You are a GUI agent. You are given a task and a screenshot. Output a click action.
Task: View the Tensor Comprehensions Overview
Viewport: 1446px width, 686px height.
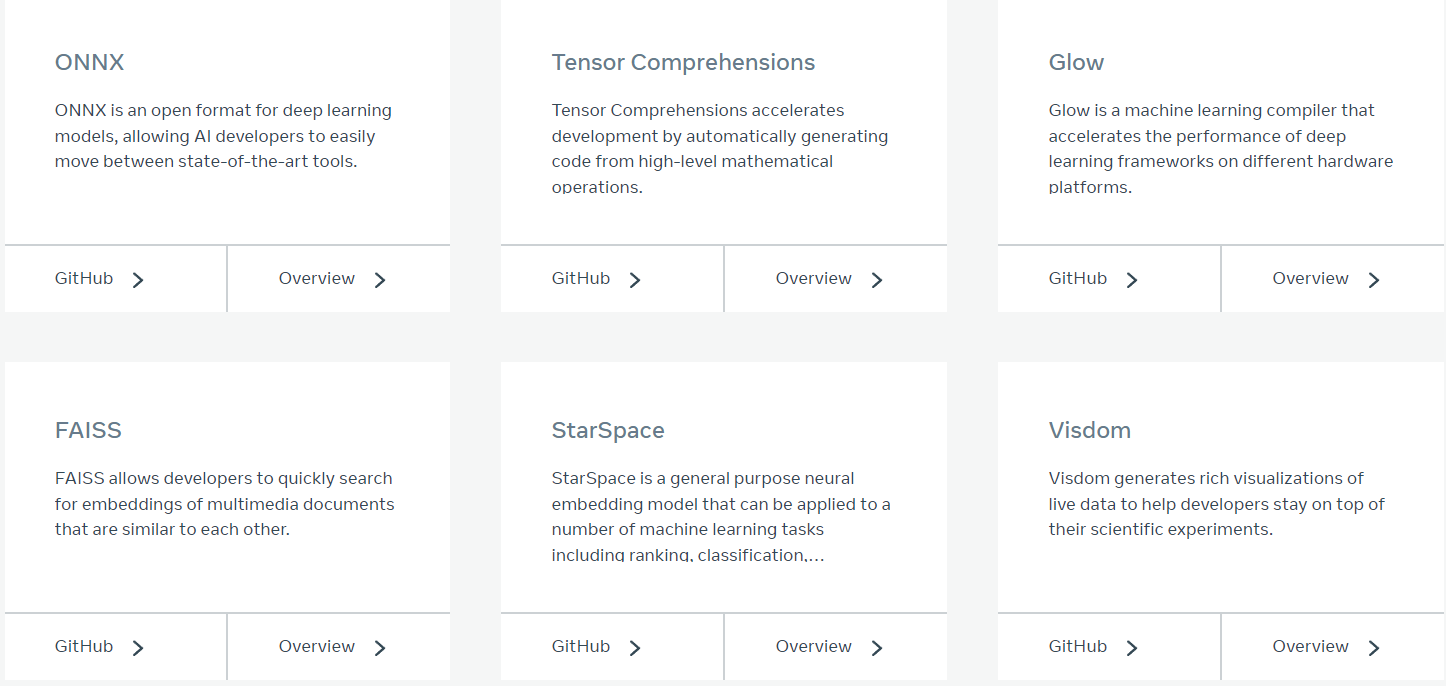click(x=814, y=279)
